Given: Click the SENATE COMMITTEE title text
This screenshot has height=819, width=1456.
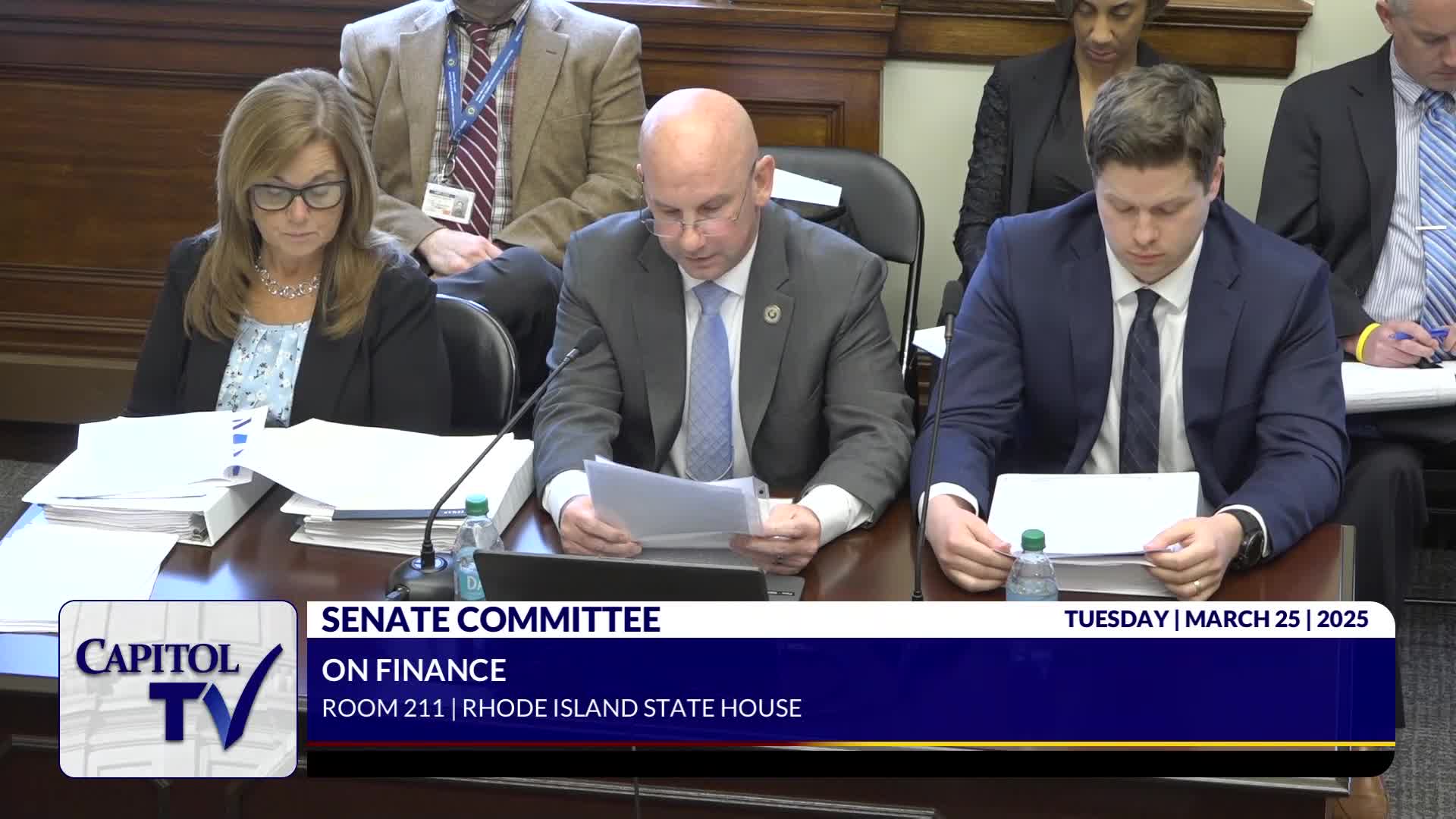Looking at the screenshot, I should (491, 620).
